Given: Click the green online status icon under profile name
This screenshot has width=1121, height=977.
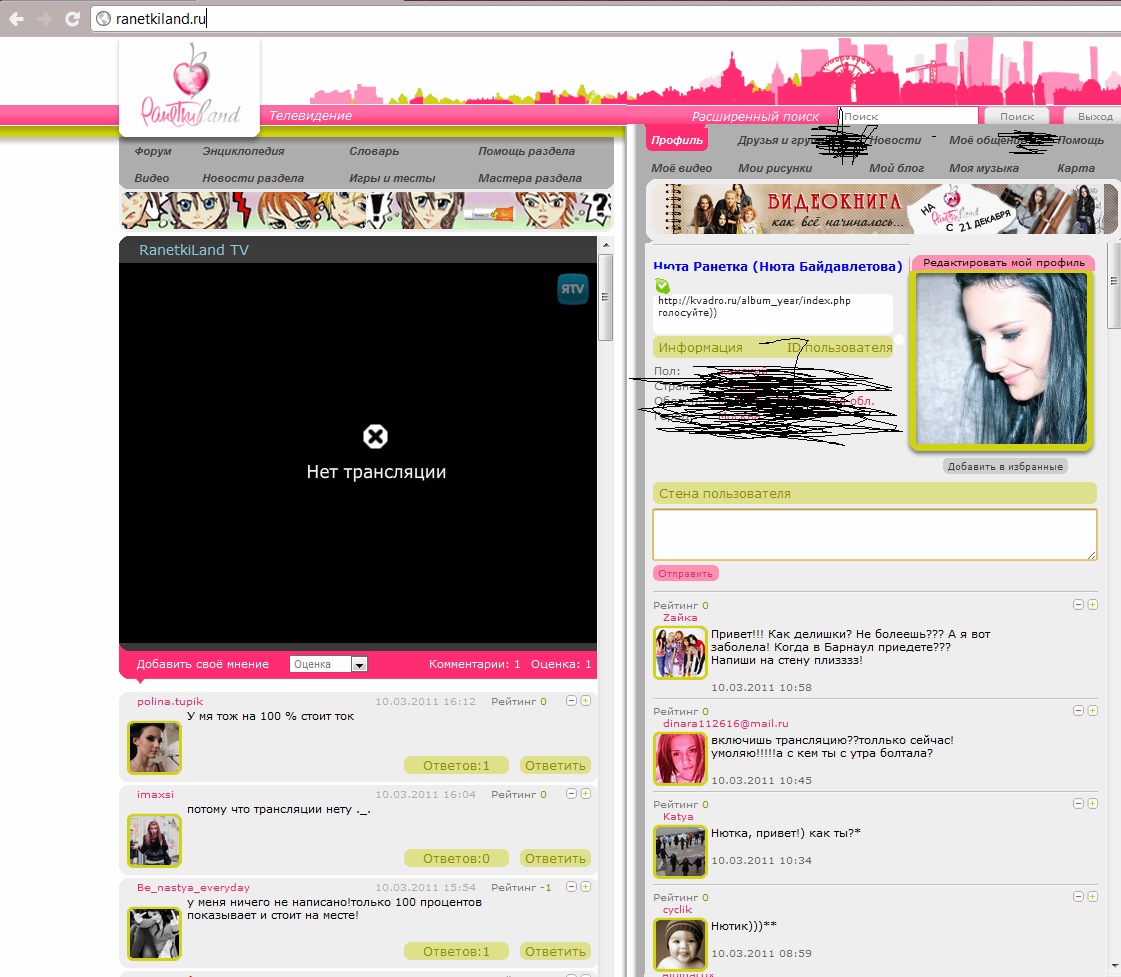Looking at the screenshot, I should [662, 286].
